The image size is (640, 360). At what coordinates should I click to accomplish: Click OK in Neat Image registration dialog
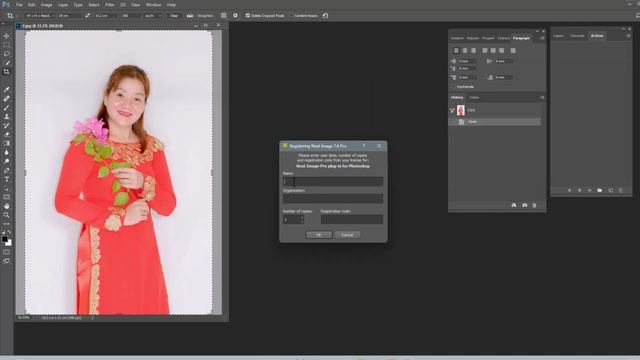(x=319, y=235)
